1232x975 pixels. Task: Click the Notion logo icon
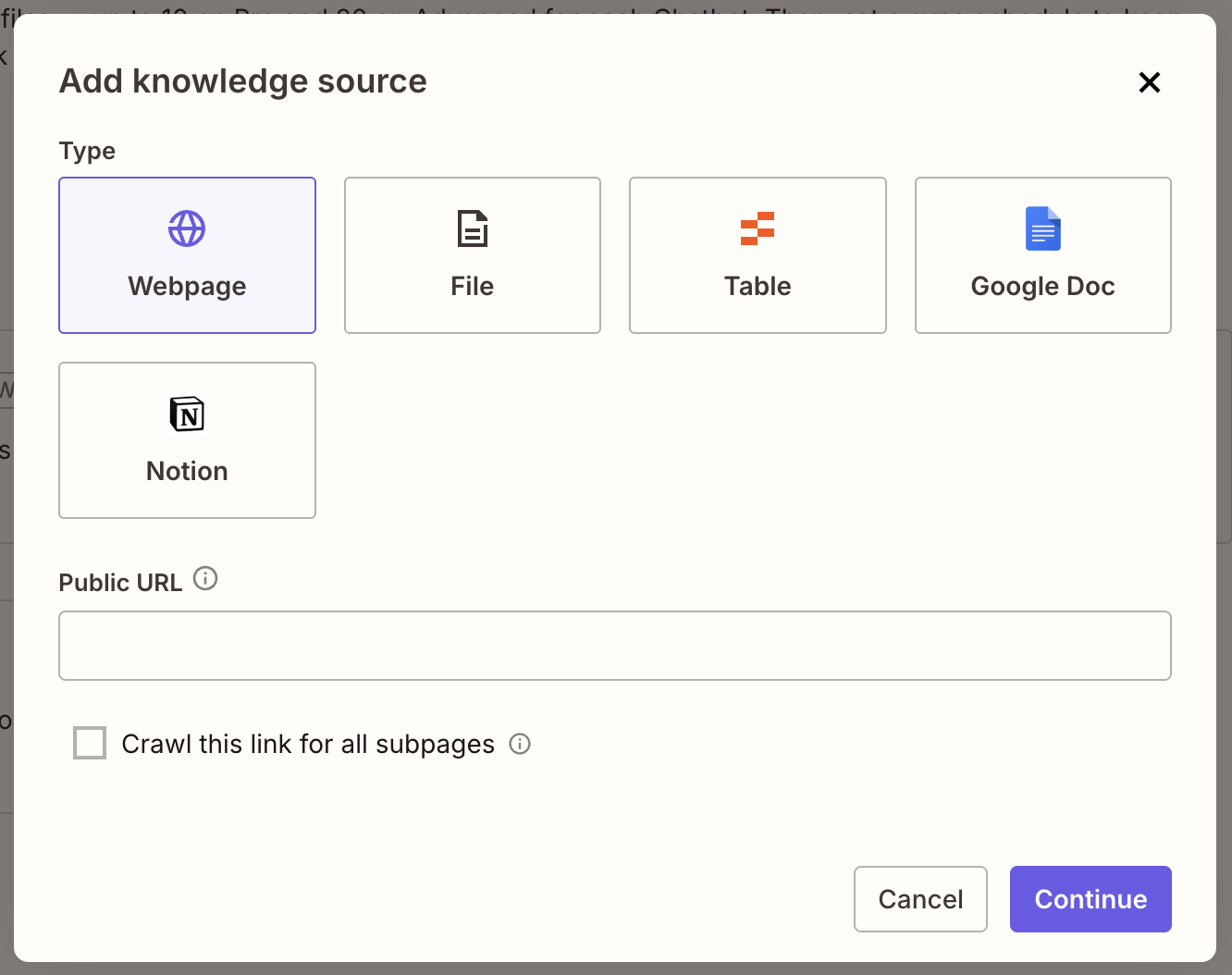(187, 414)
